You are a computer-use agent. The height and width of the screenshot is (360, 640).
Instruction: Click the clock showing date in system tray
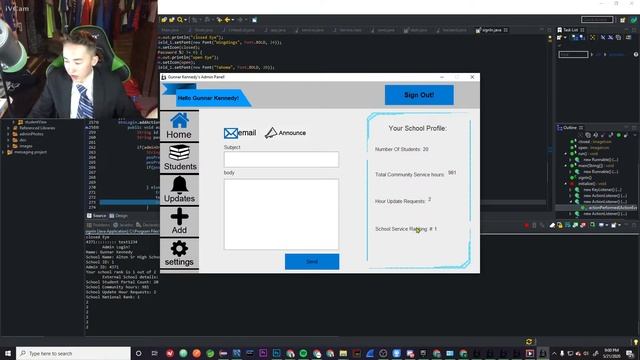coord(611,353)
